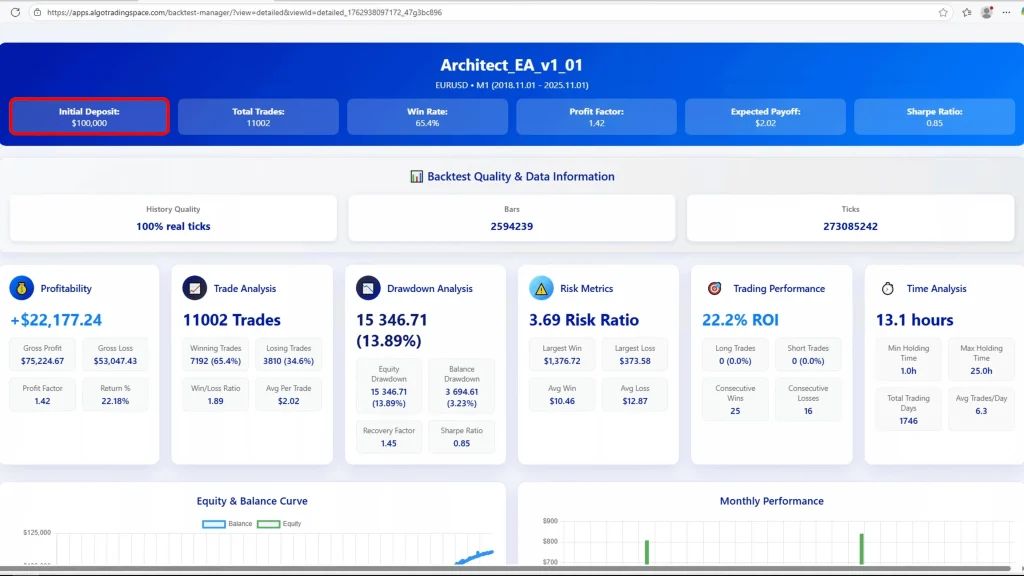Reload the page with the refresh icon
The height and width of the screenshot is (576, 1024).
coord(15,12)
